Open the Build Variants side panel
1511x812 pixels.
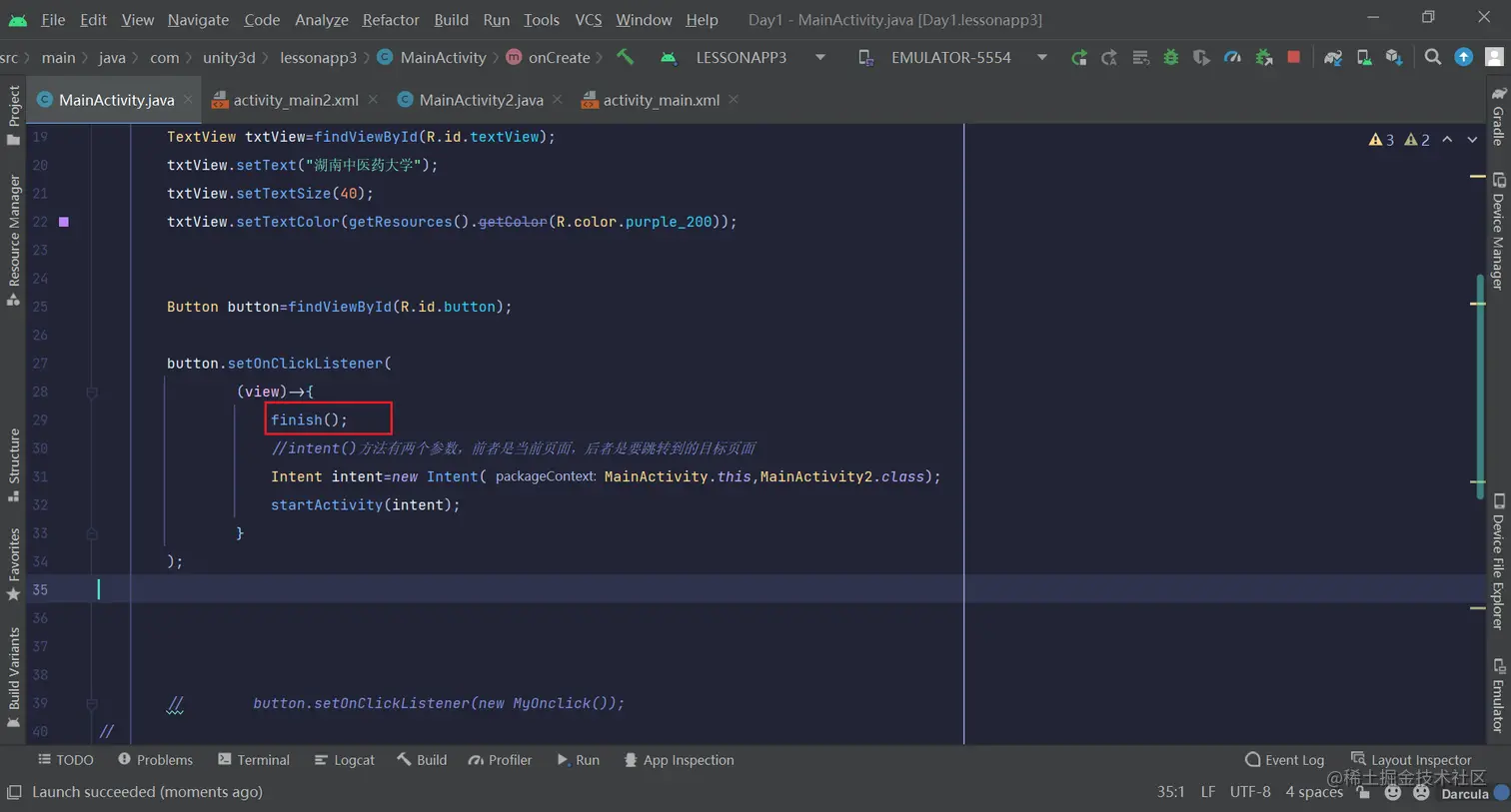13,678
